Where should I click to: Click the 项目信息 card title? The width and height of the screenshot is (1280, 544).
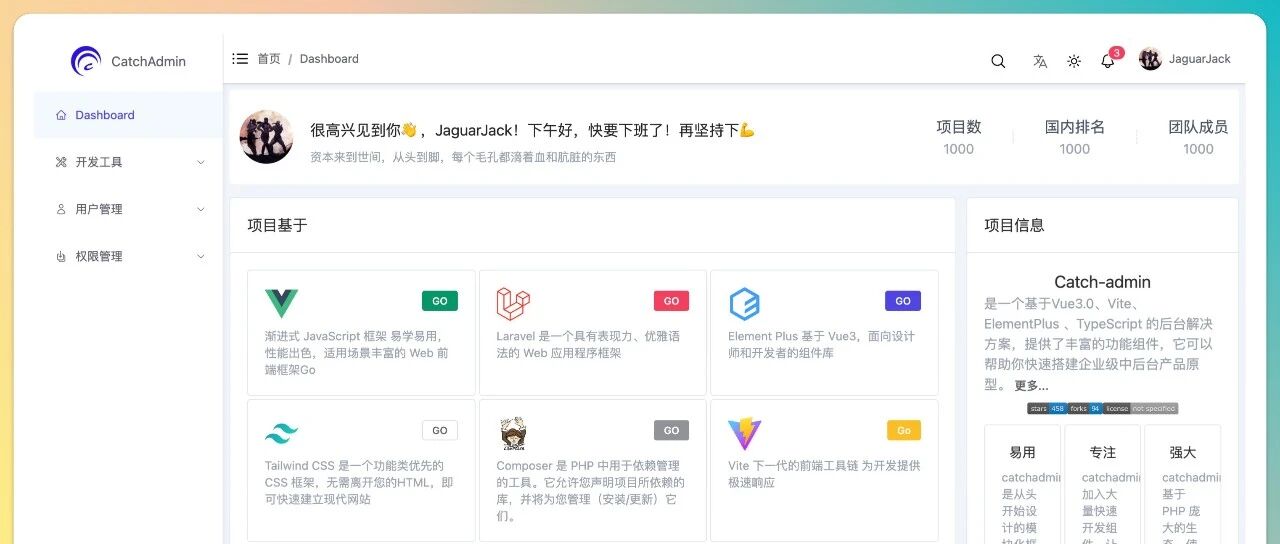pyautogui.click(x=1015, y=225)
